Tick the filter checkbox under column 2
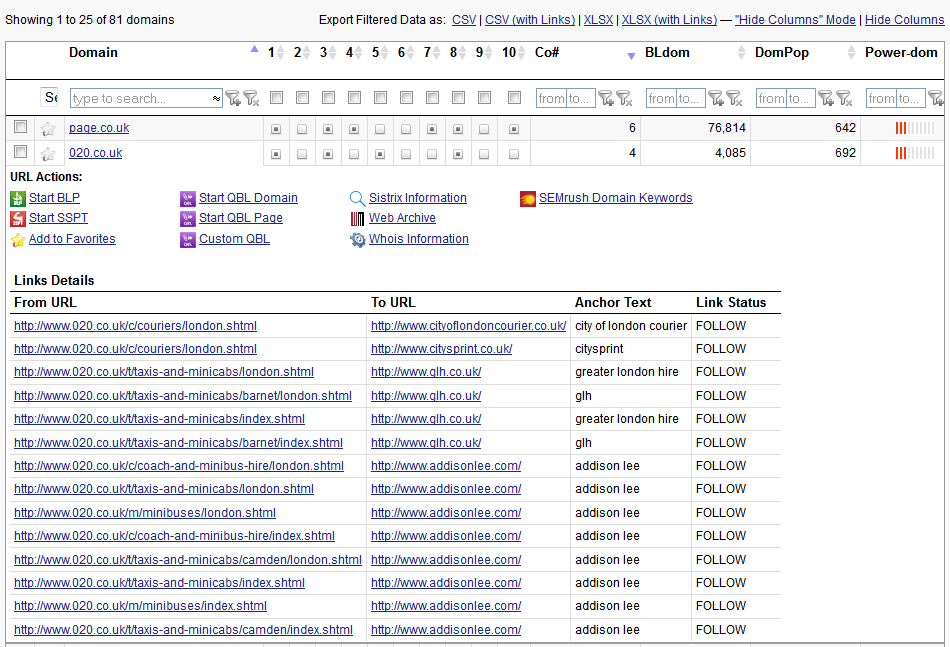950x647 pixels. point(302,98)
